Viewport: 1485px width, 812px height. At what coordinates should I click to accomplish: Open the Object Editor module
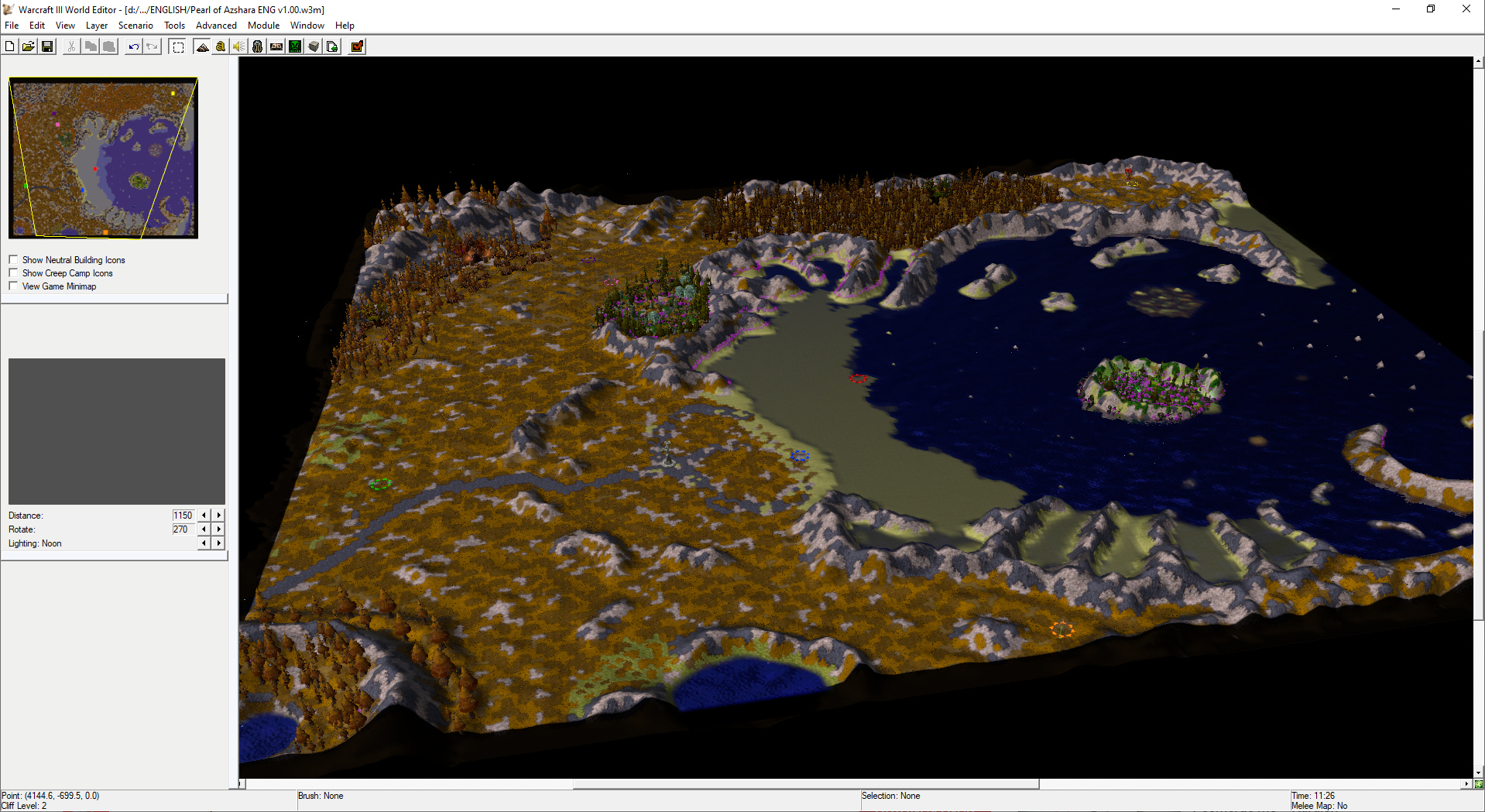258,46
